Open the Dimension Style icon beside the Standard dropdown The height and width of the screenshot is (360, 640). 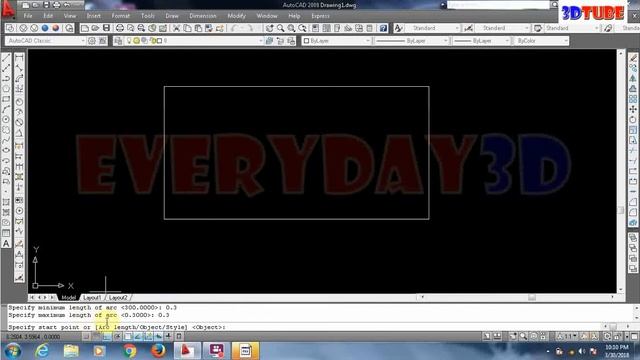[469, 28]
